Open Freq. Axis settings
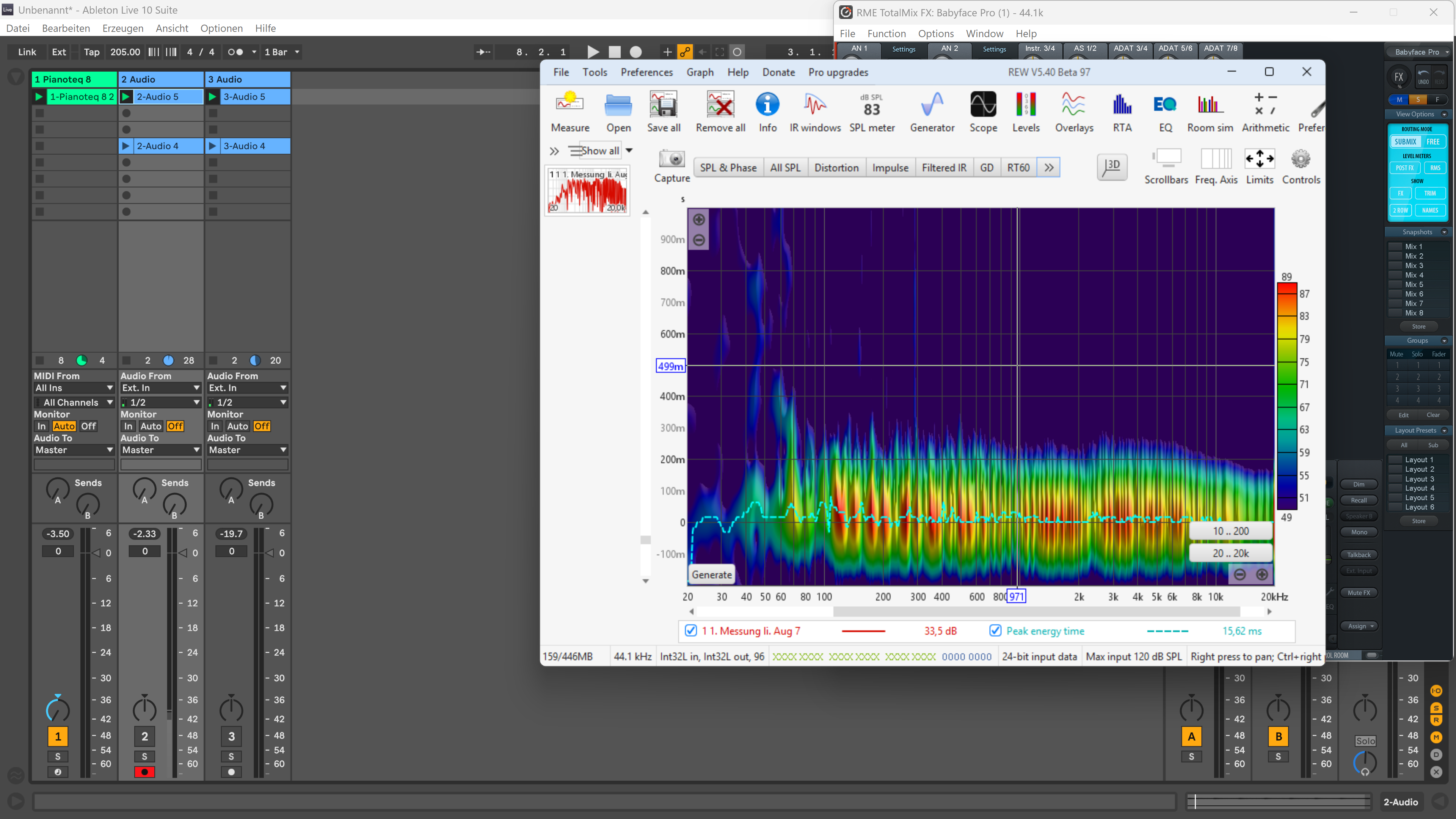Viewport: 1456px width, 819px height. 1216,167
